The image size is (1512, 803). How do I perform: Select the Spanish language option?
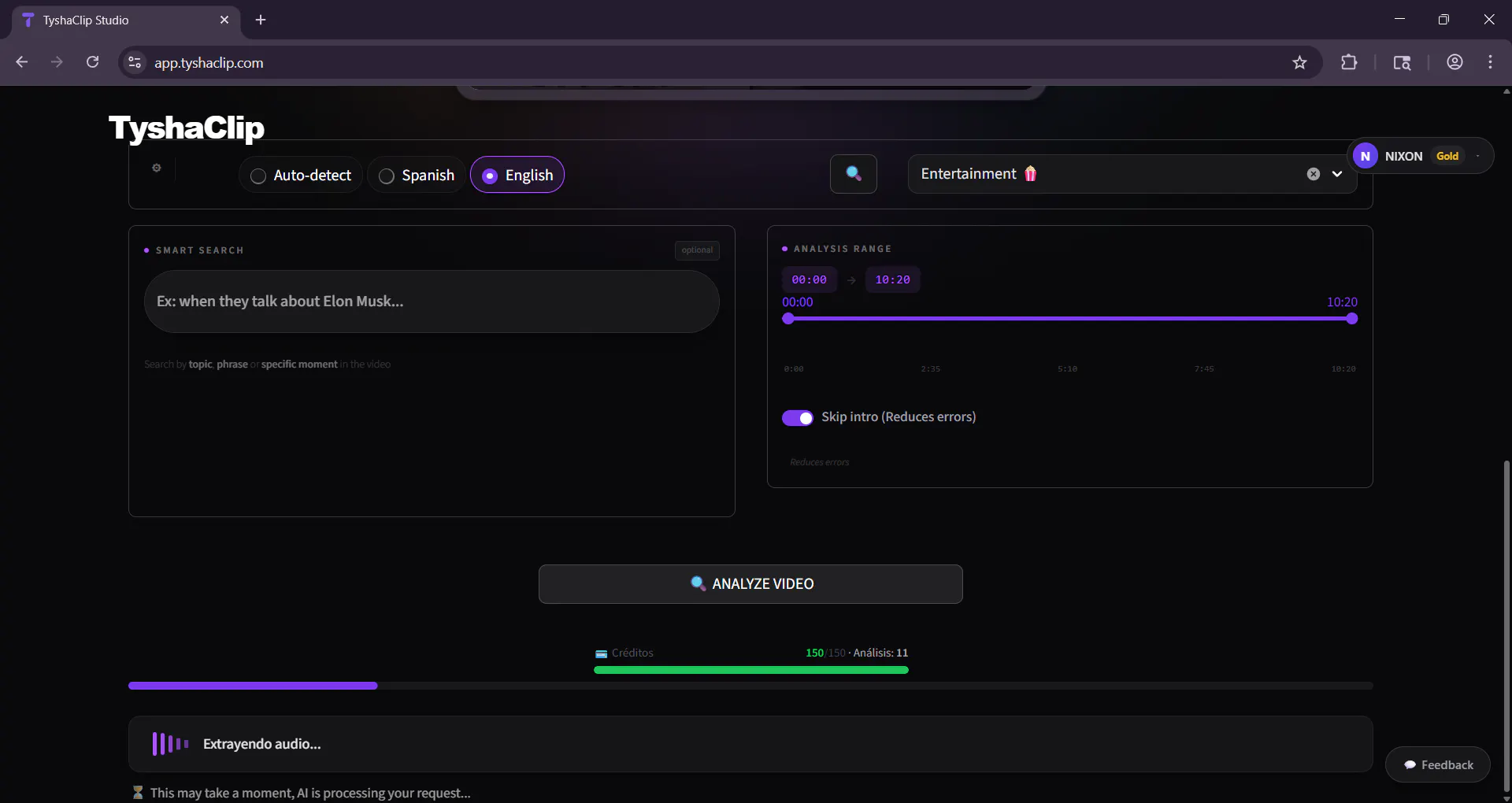coord(417,175)
